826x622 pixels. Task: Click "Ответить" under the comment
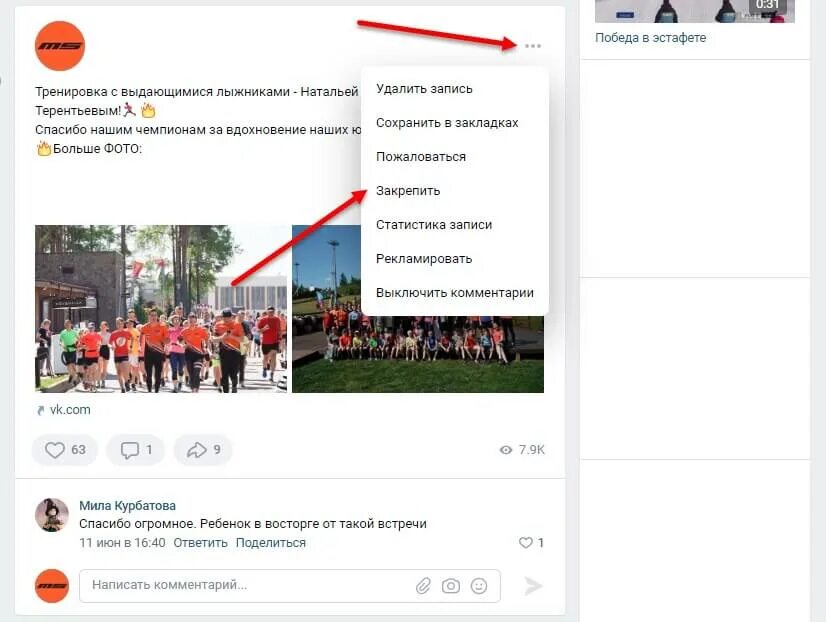(200, 542)
